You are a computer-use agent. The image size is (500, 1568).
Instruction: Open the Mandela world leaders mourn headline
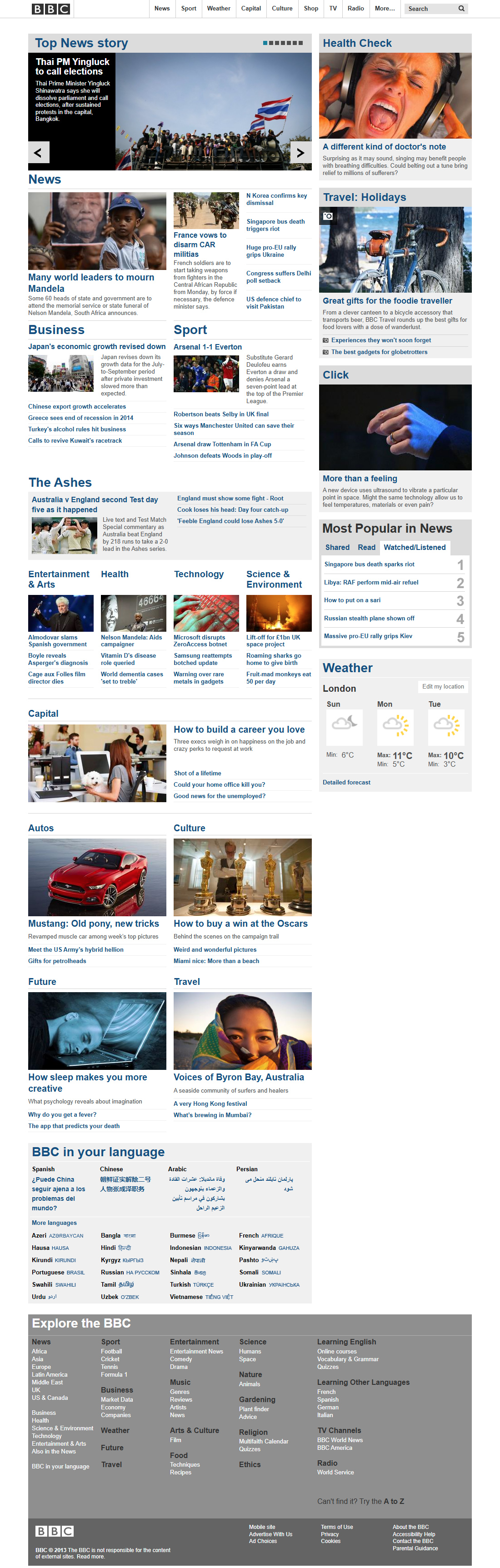click(x=91, y=282)
